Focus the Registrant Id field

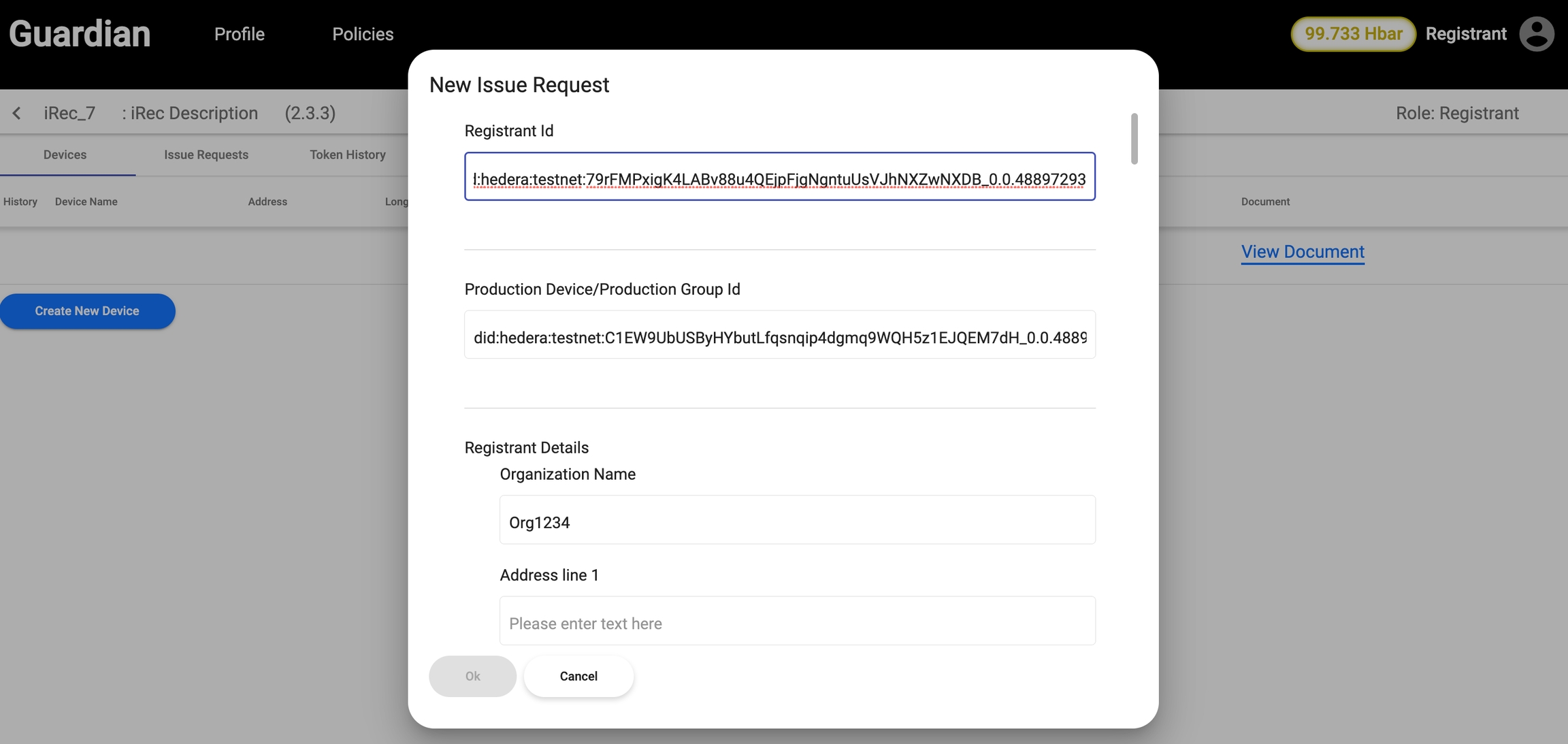(779, 177)
